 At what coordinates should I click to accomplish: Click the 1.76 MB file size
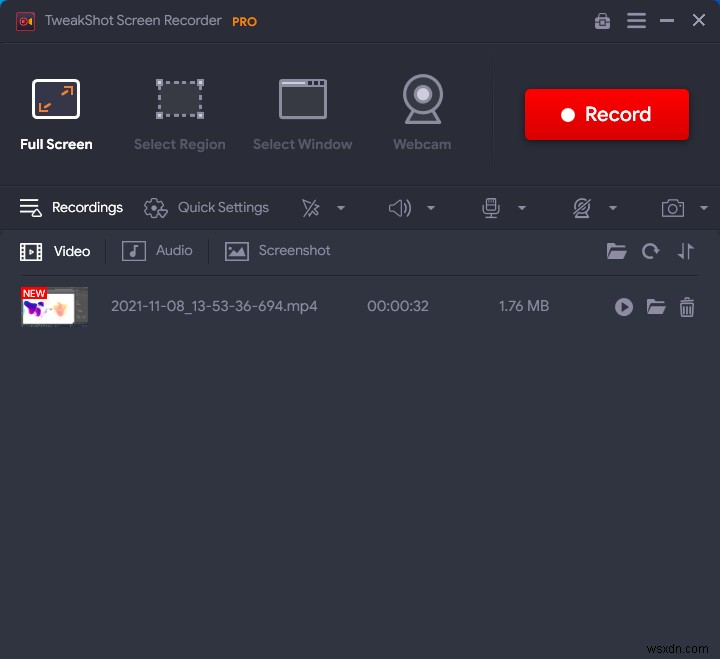[x=524, y=306]
